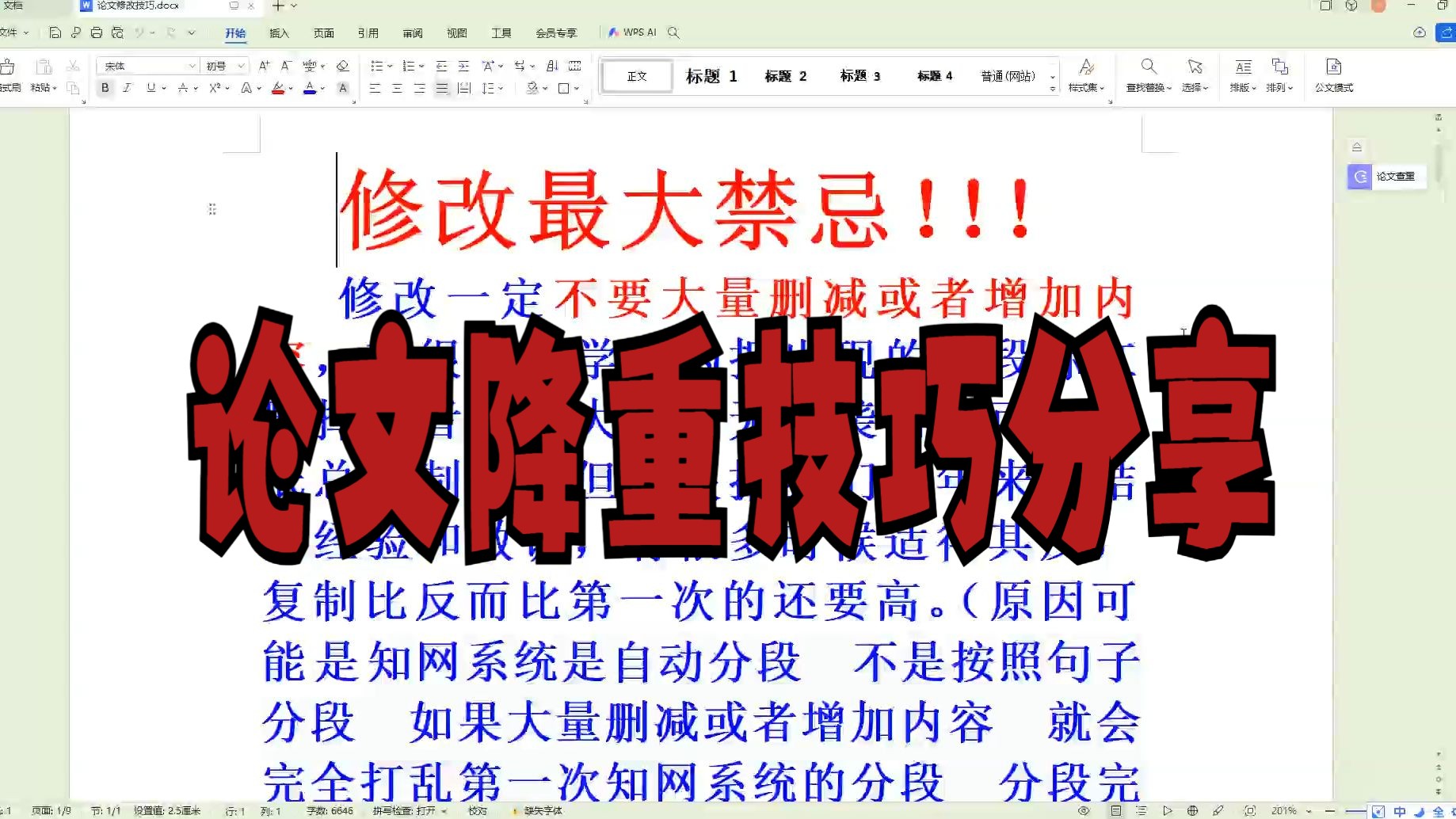Switch to page layout view in status bar

(1115, 810)
